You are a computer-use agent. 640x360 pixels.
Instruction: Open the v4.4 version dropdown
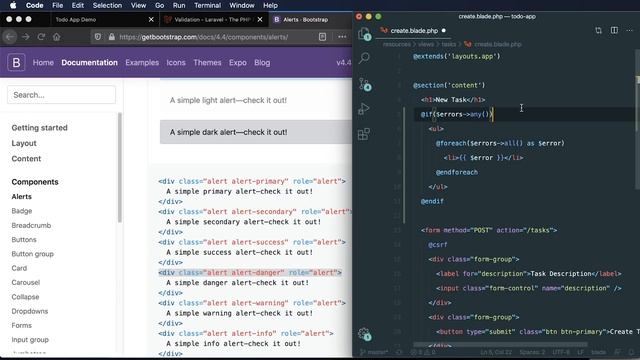pos(344,62)
